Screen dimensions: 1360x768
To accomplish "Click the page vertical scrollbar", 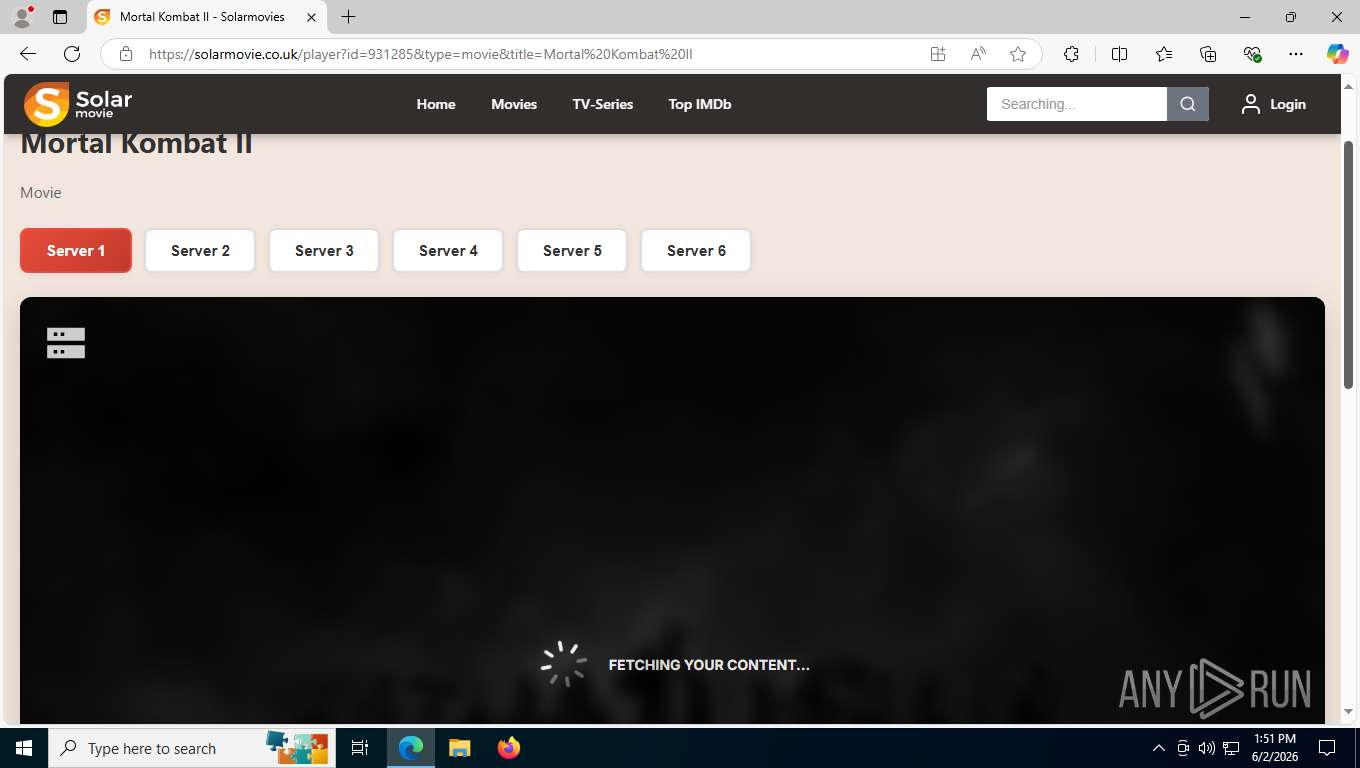I will click(x=1348, y=265).
